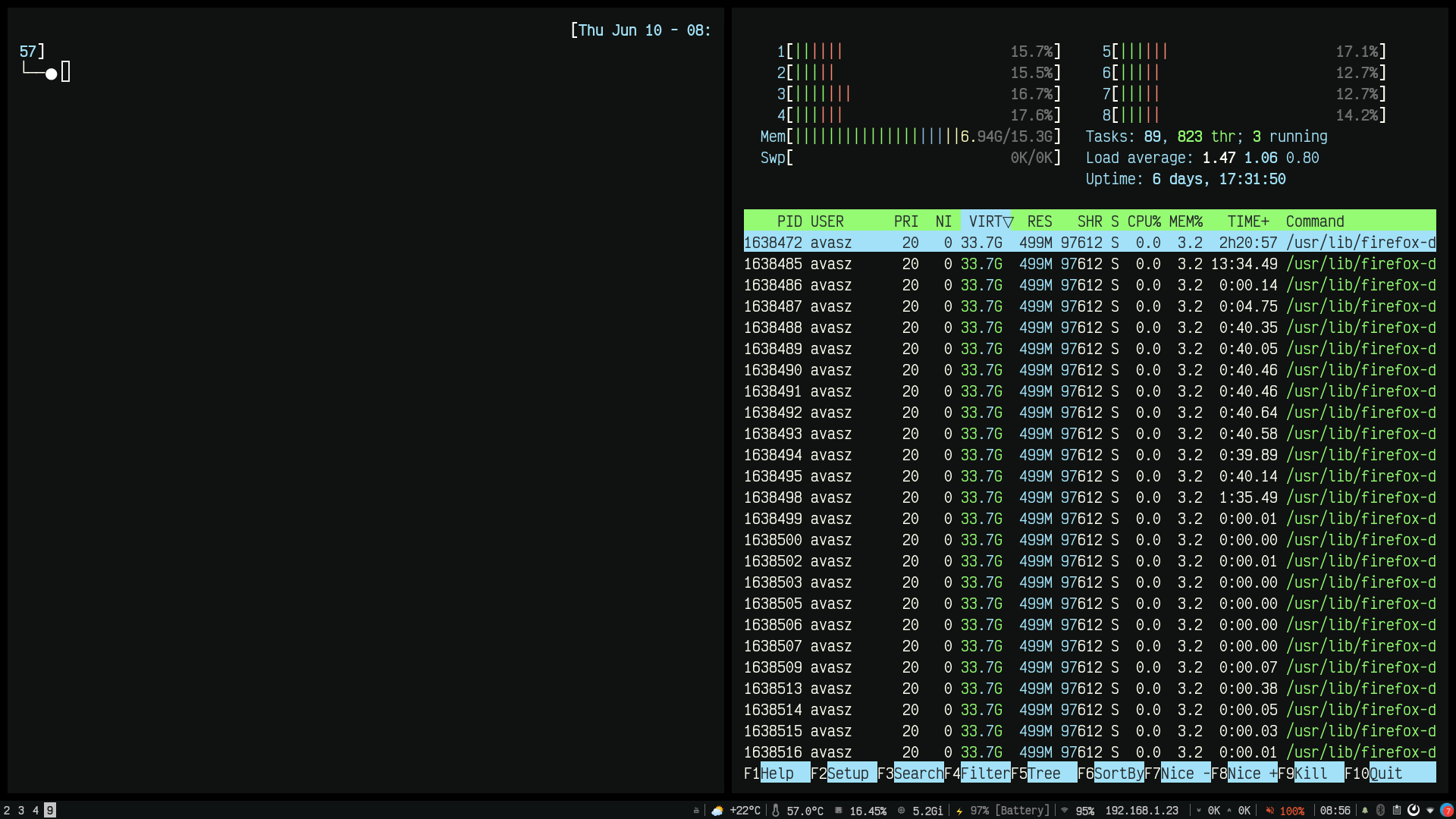
Task: Click CPU 5 usage bar
Action: (x=1244, y=52)
